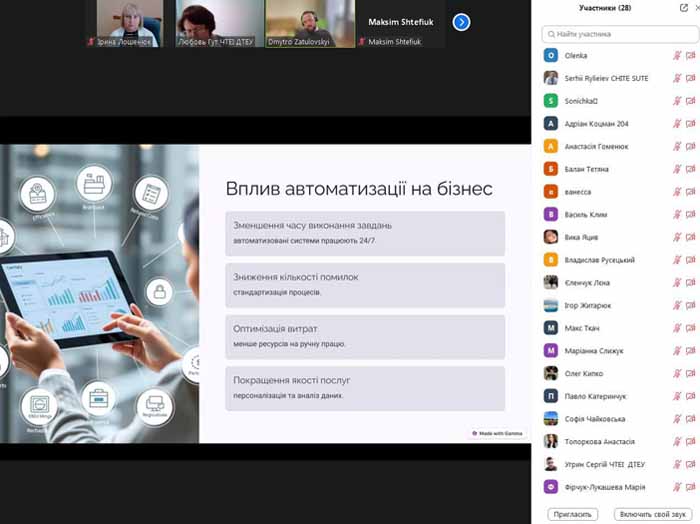Click the camera icon for Софія Чайковська
This screenshot has width=700, height=524.
tap(690, 419)
